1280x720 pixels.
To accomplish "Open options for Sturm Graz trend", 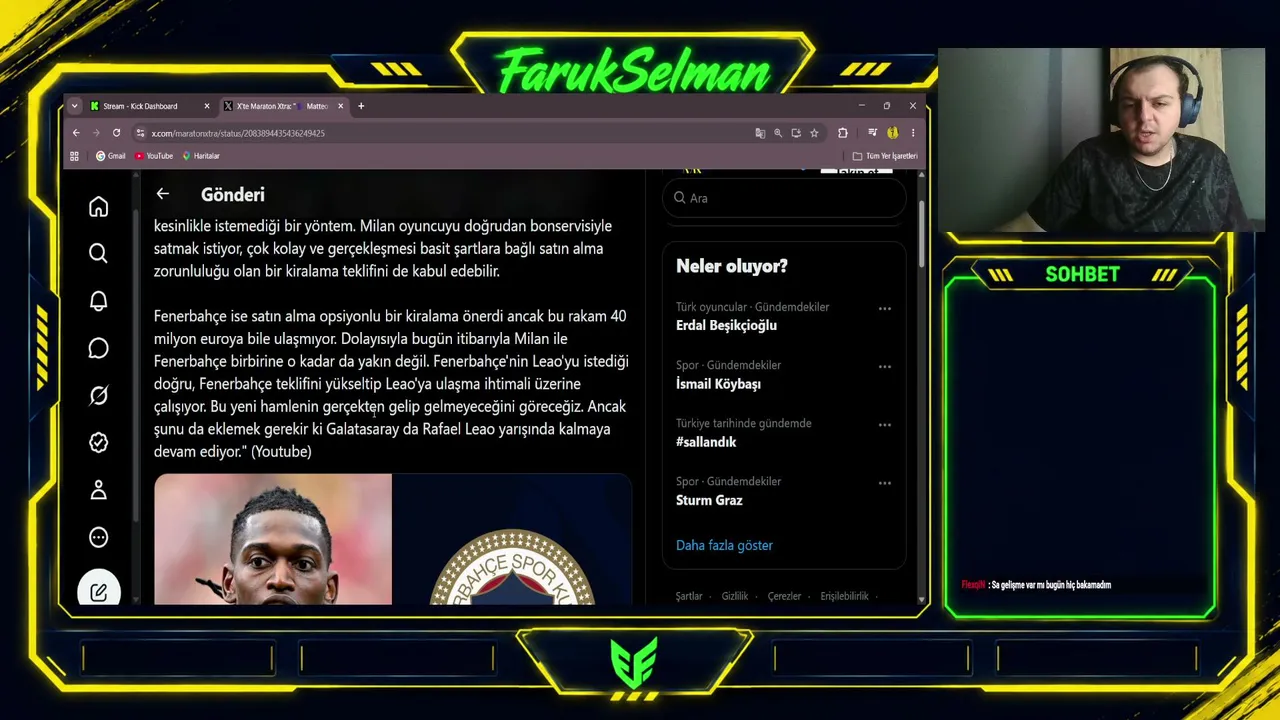I will [x=884, y=483].
